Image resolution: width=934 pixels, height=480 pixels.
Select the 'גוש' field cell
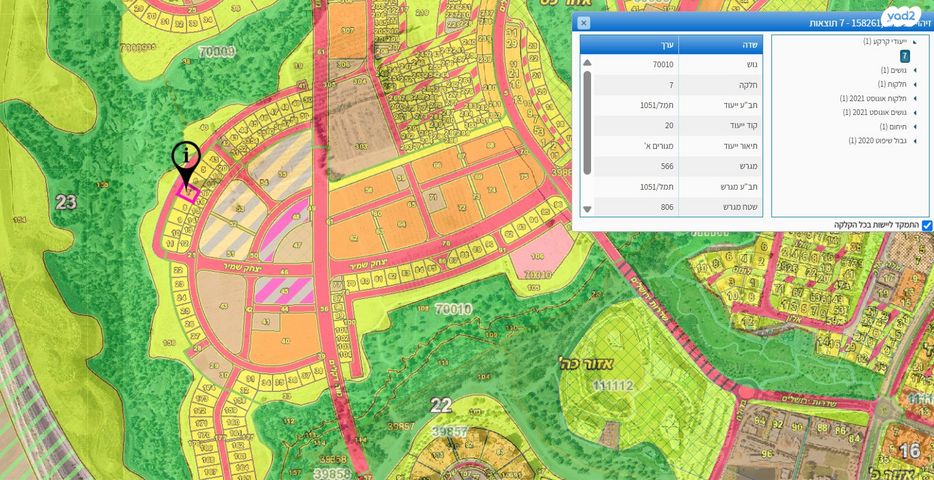(721, 64)
